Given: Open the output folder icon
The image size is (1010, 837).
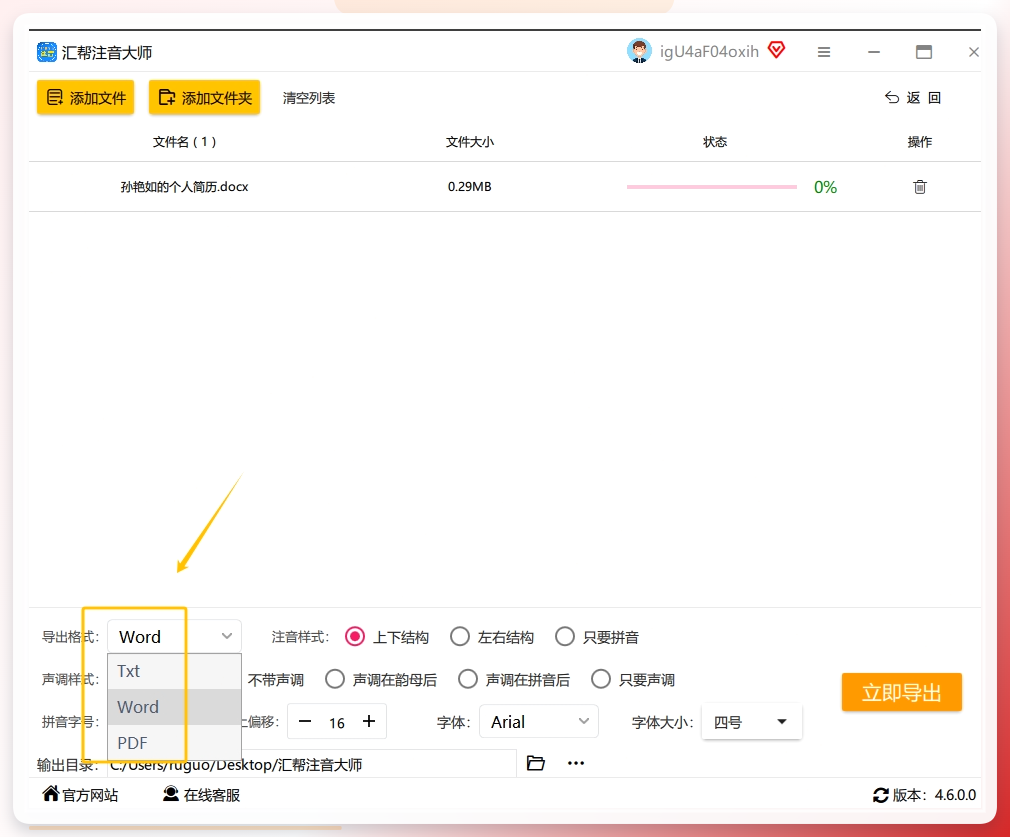Looking at the screenshot, I should tap(535, 763).
